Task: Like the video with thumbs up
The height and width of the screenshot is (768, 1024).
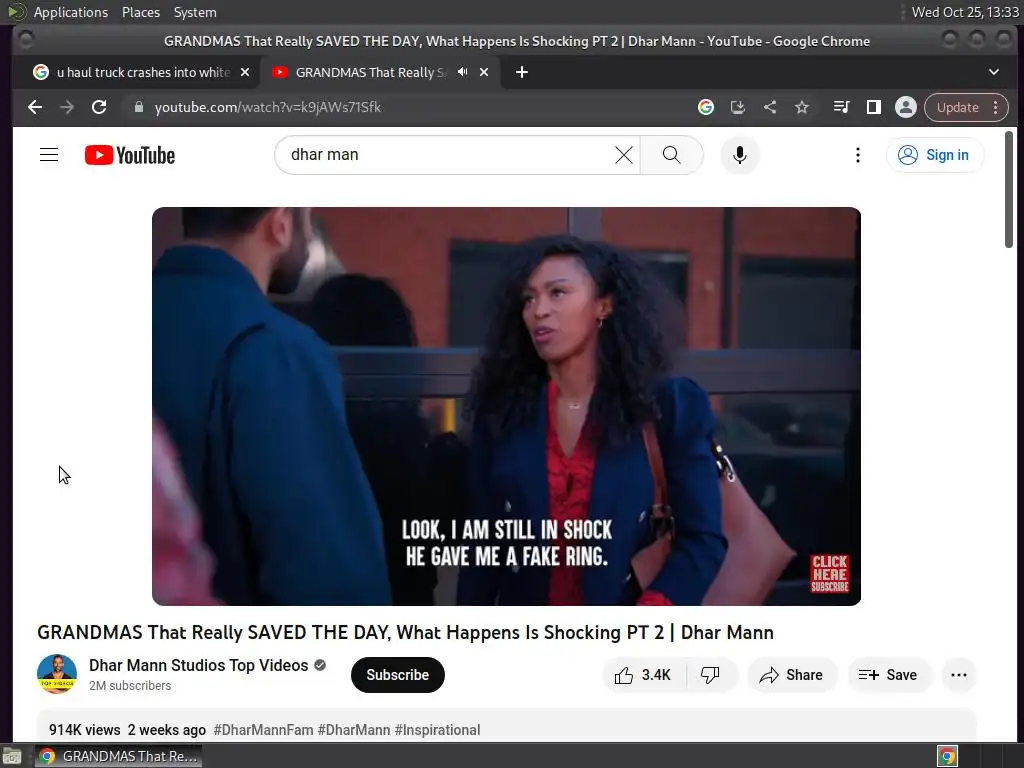Action: [x=643, y=675]
